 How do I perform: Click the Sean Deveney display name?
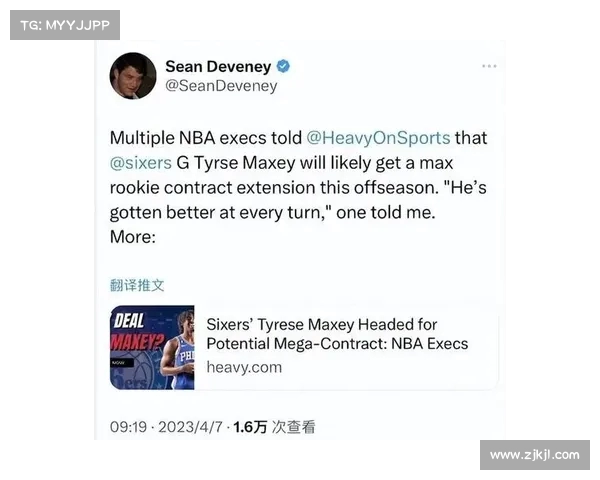coord(218,67)
